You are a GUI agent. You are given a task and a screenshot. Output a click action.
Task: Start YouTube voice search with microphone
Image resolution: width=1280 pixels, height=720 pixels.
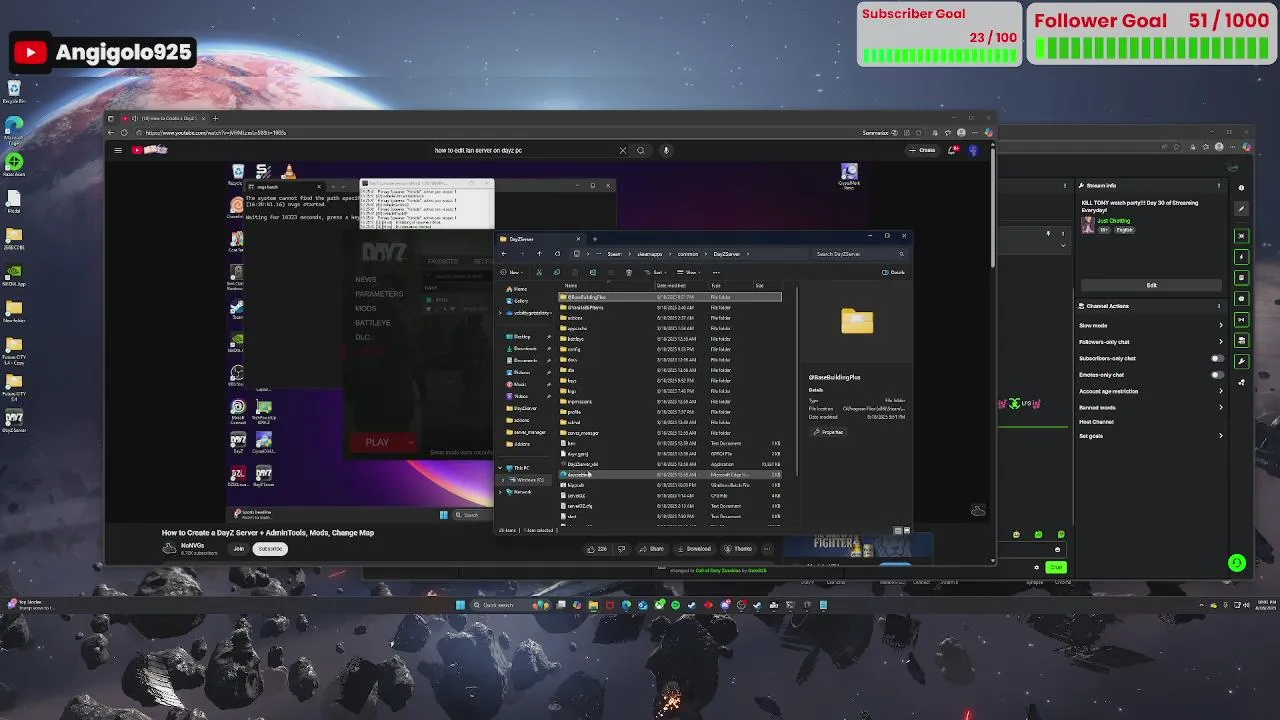[x=666, y=150]
